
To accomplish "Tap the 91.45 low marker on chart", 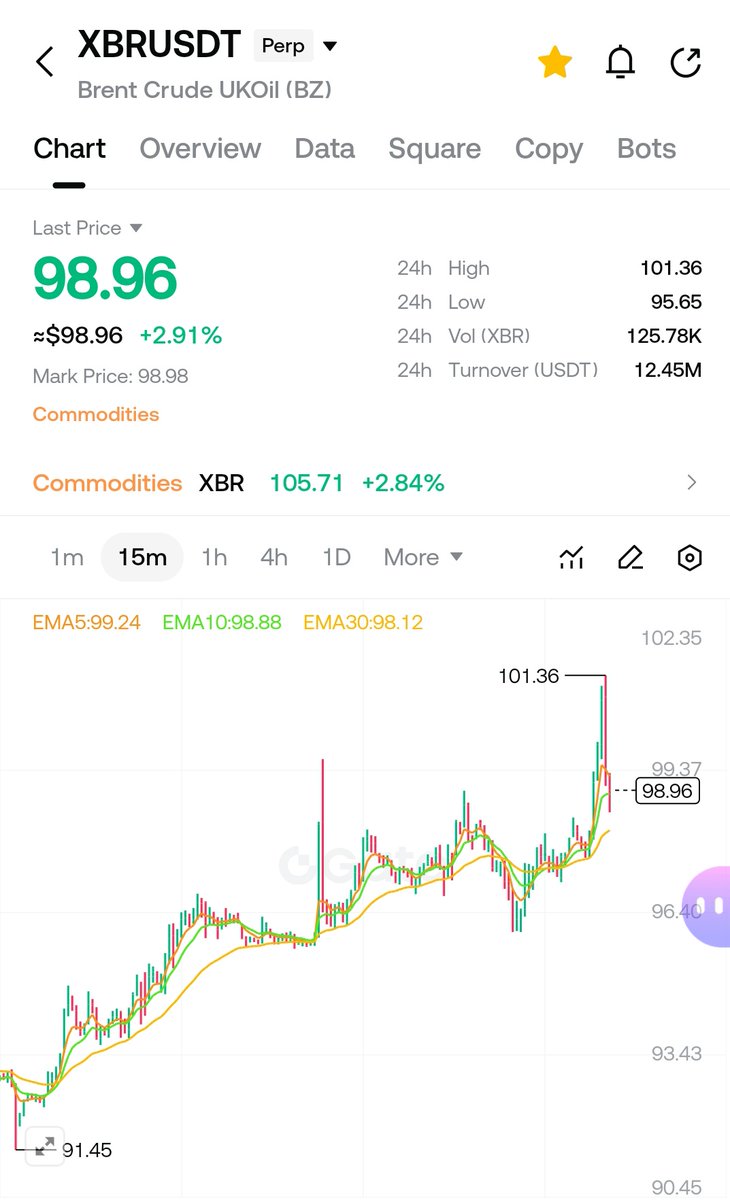I will (87, 1150).
